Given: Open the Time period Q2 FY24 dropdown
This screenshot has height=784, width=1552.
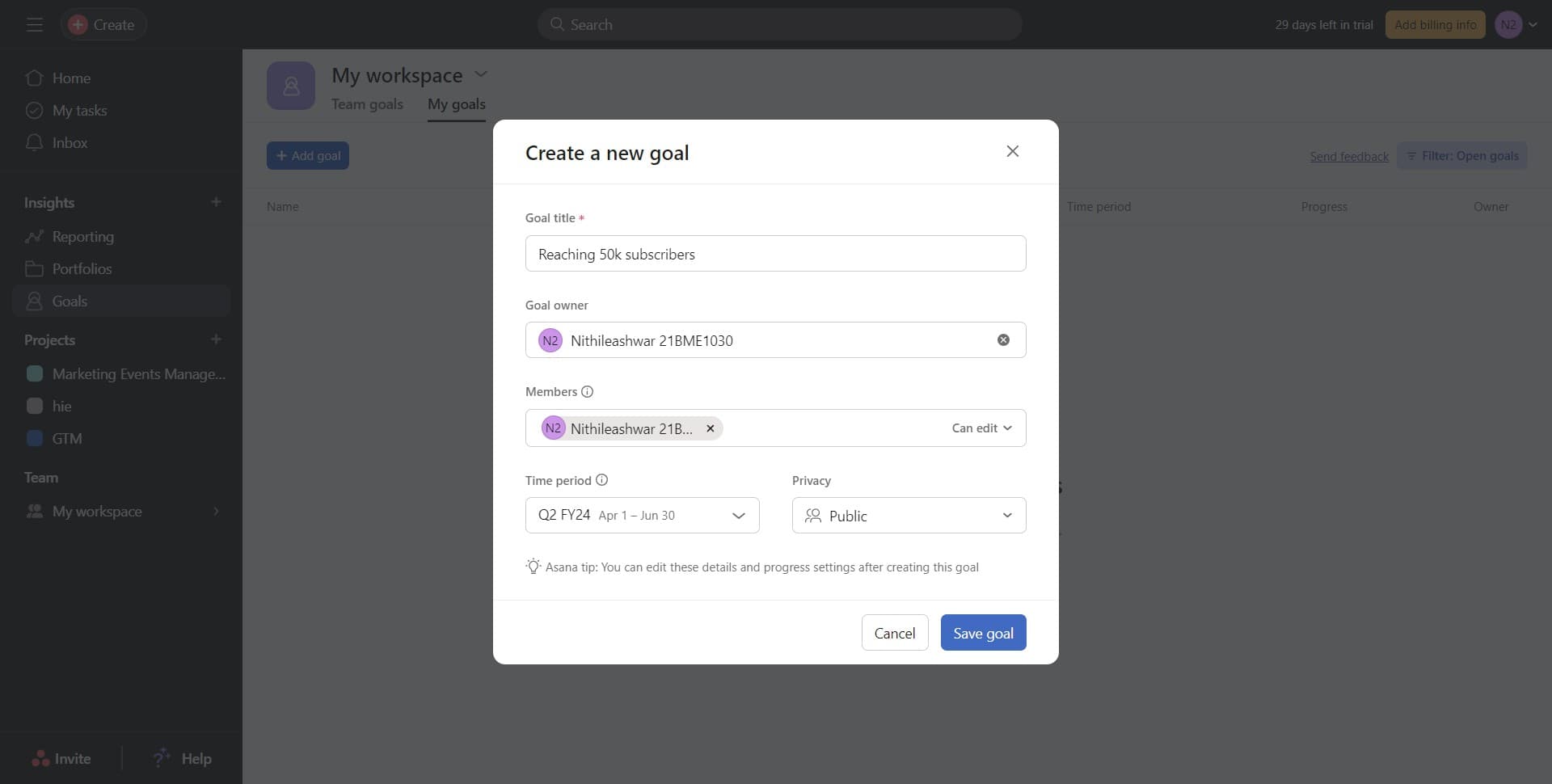Looking at the screenshot, I should point(642,516).
